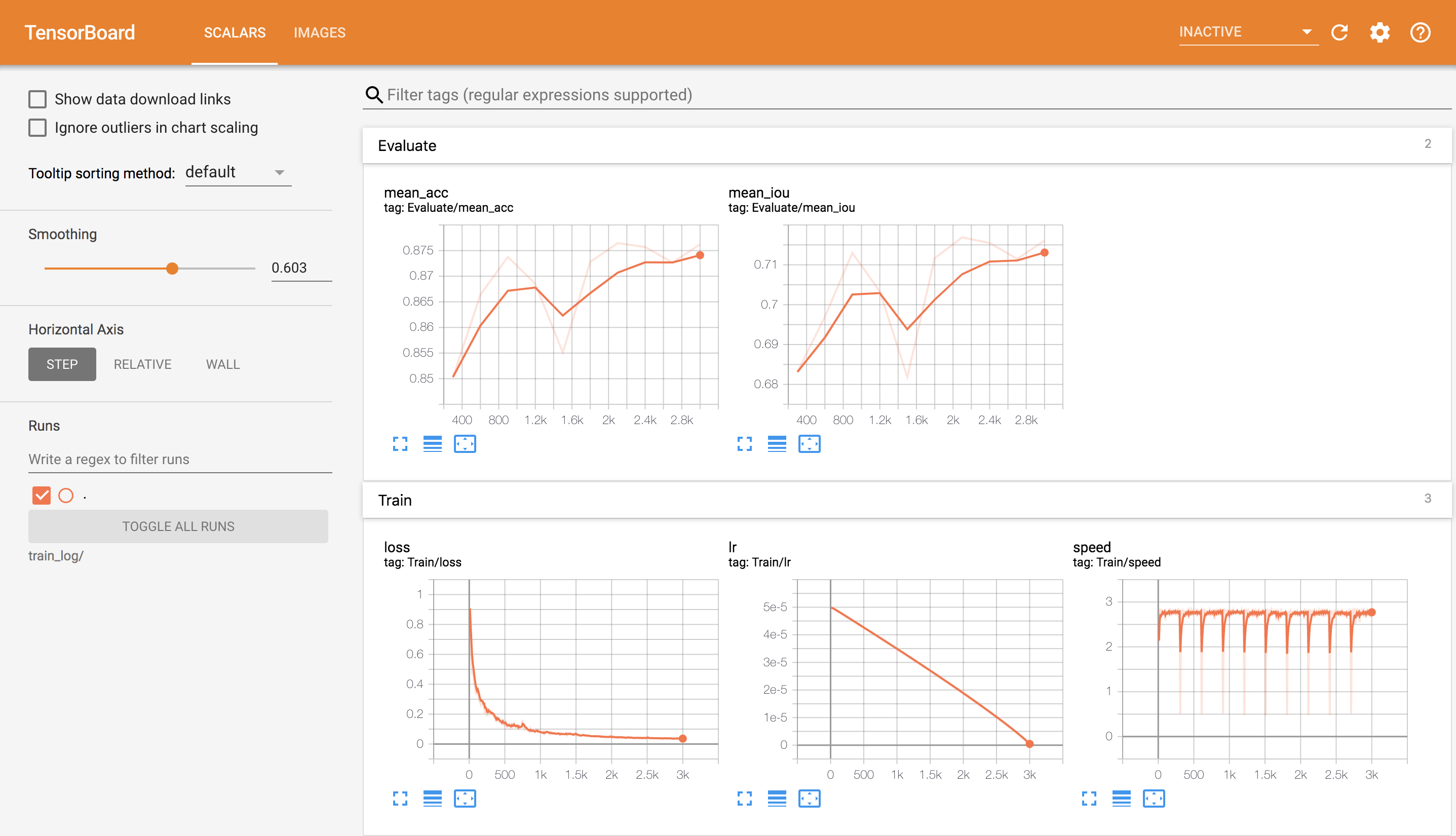Enable Ignore outliers in chart scaling
Screen dimensions: 1456x836
(38, 128)
